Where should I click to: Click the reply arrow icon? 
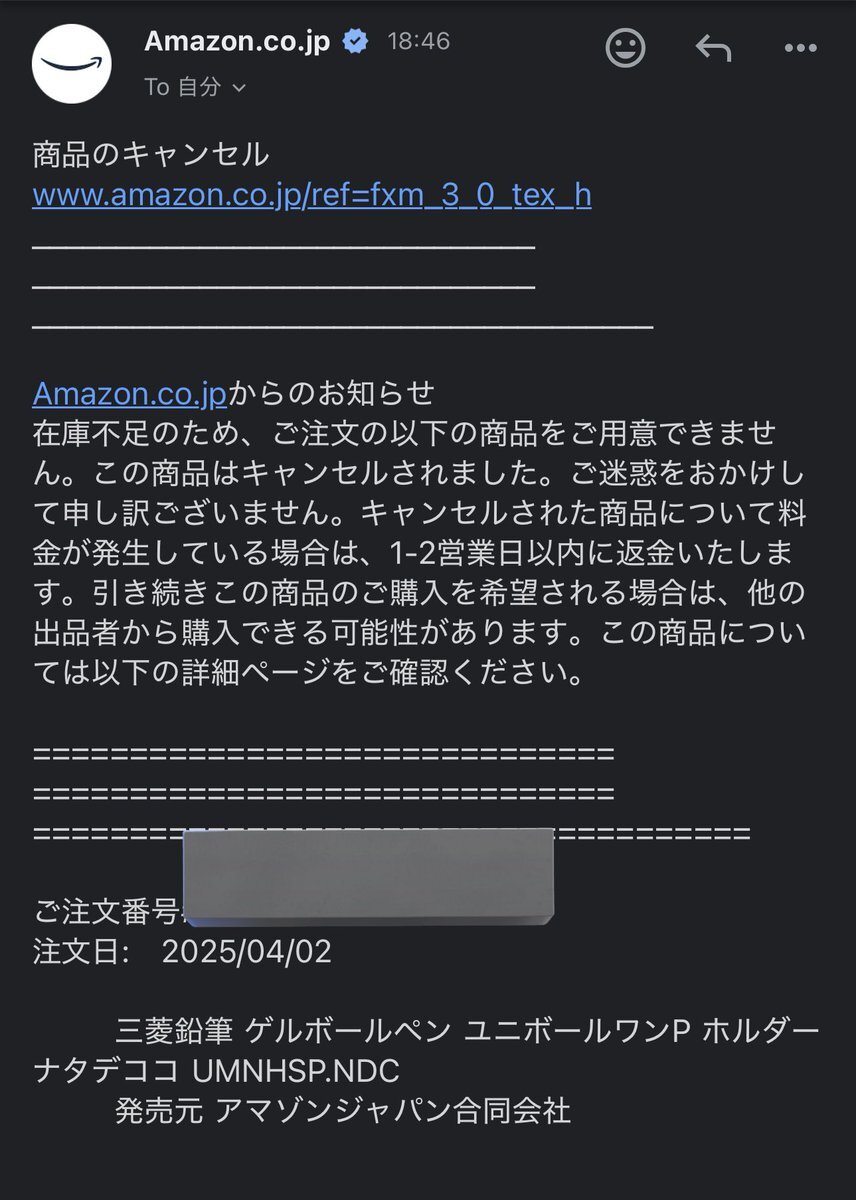coord(713,47)
